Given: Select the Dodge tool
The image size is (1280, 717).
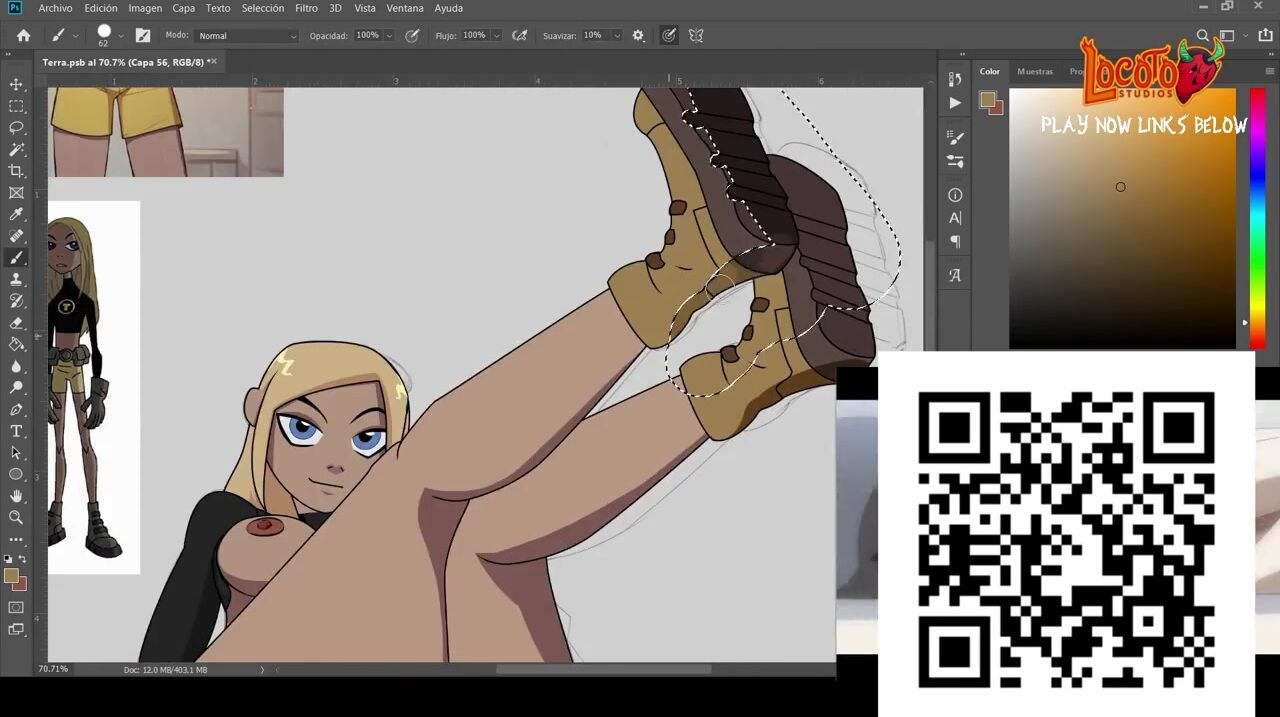Looking at the screenshot, I should [16, 388].
